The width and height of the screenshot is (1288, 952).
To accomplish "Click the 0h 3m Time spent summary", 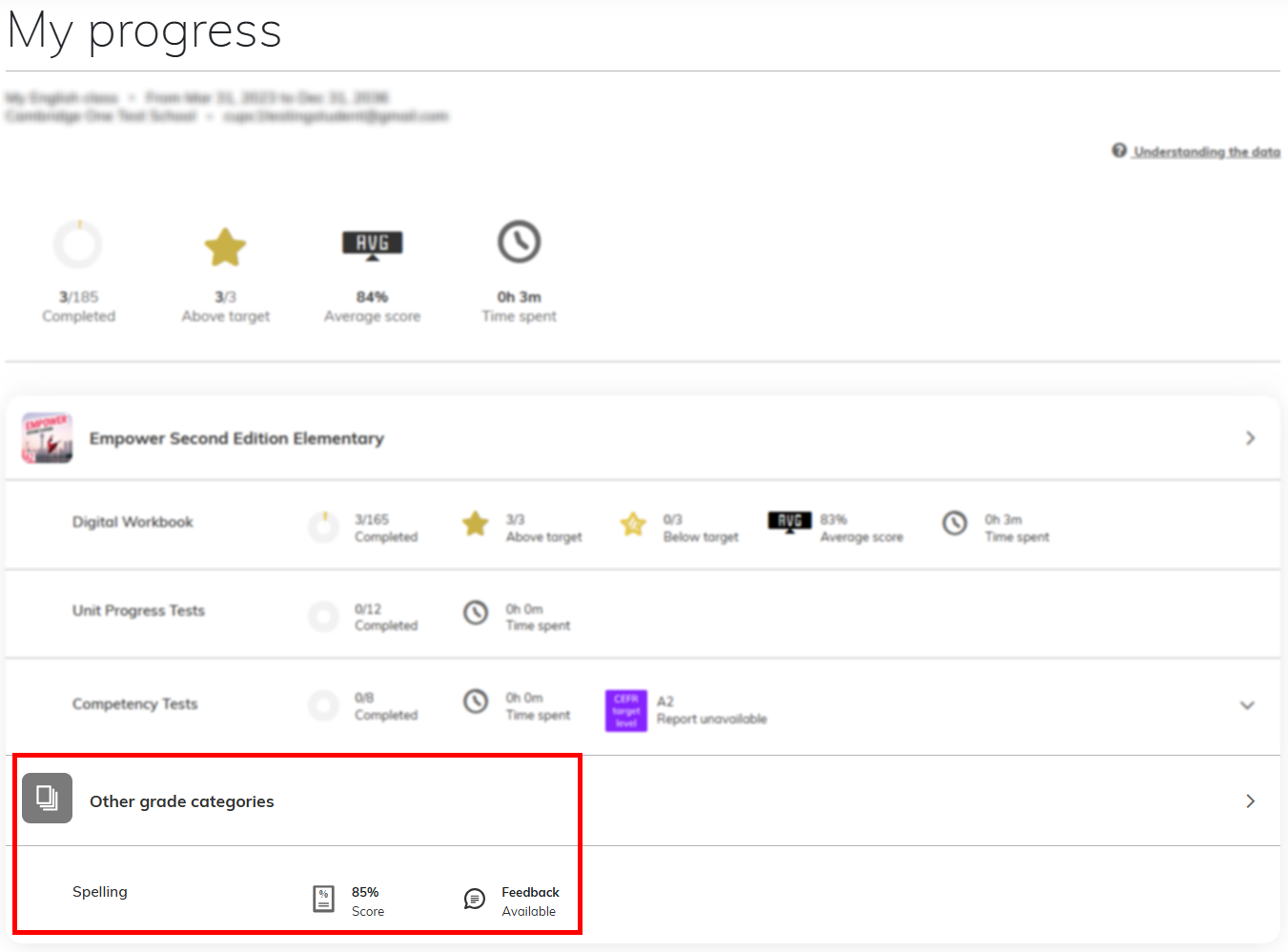I will (519, 306).
